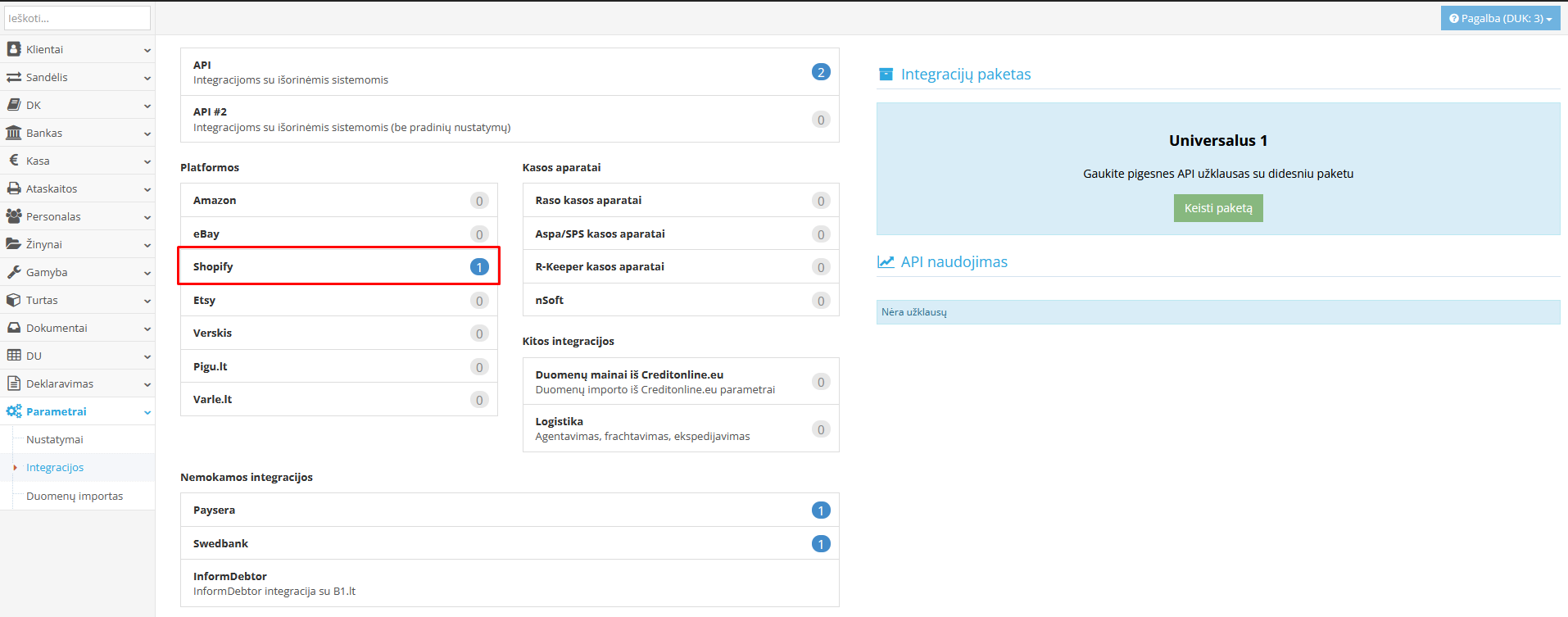Expand the Dokumentai sidebar section arrow
This screenshot has width=1568, height=617.
[147, 329]
